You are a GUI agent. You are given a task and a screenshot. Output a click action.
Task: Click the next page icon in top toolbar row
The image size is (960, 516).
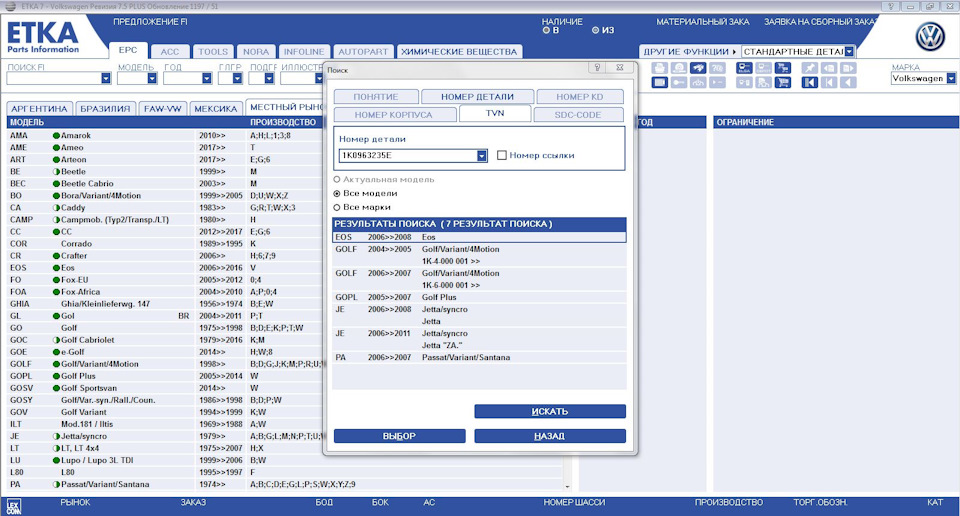pyautogui.click(x=848, y=68)
